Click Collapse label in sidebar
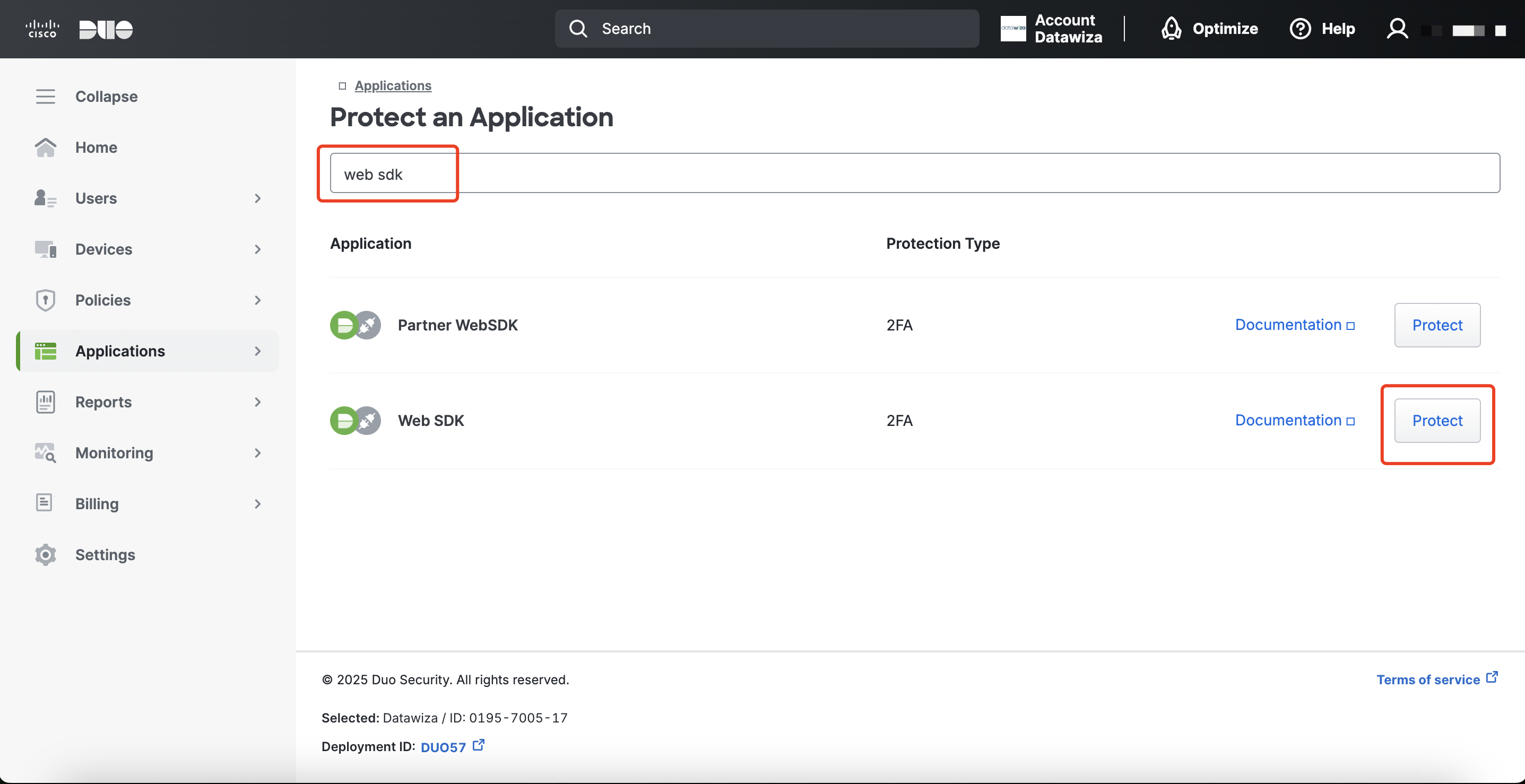 [x=107, y=97]
